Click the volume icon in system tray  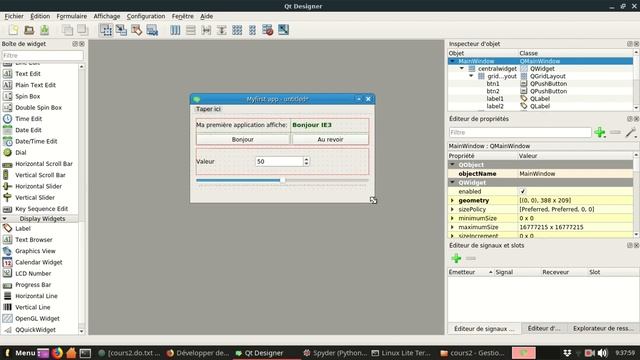pyautogui.click(x=602, y=353)
